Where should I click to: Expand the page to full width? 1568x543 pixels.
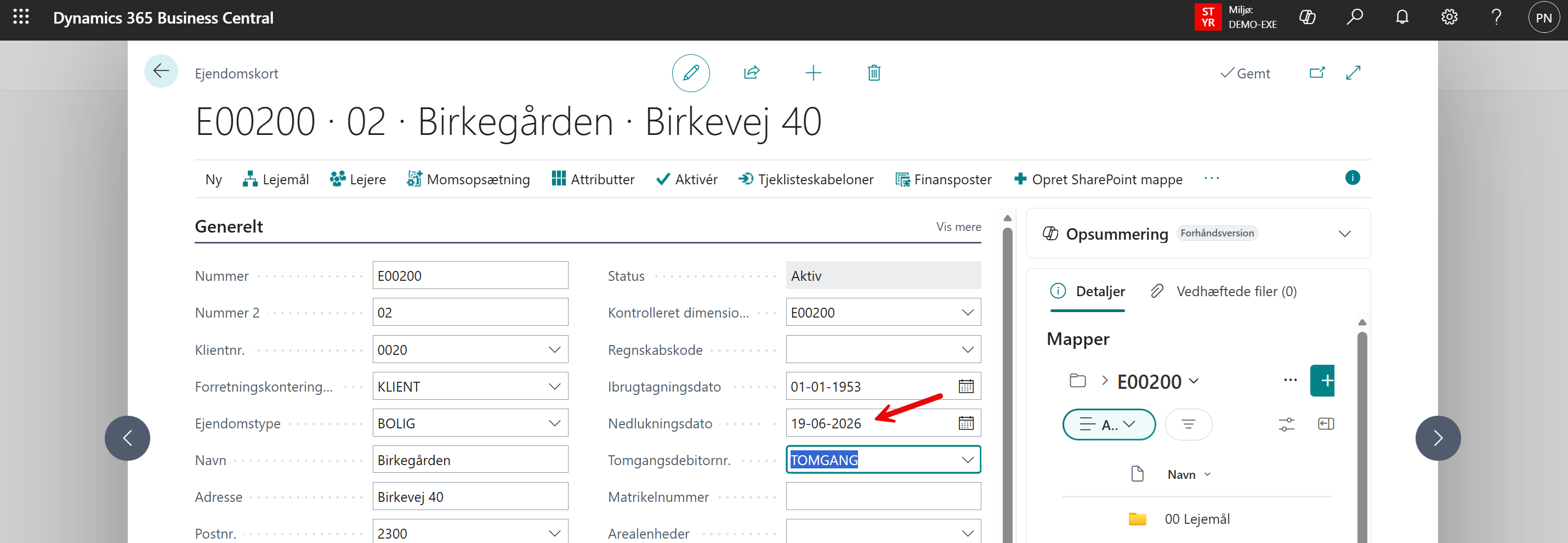1353,73
